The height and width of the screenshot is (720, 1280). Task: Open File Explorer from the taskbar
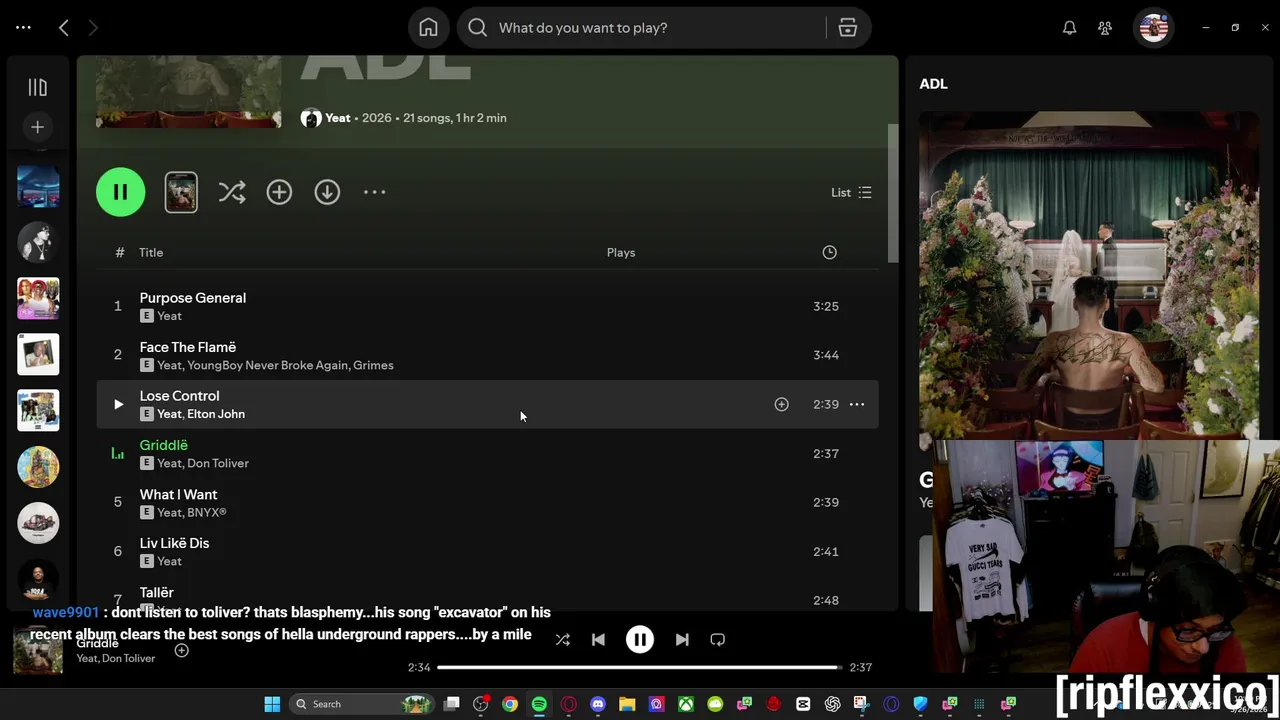pyautogui.click(x=627, y=704)
